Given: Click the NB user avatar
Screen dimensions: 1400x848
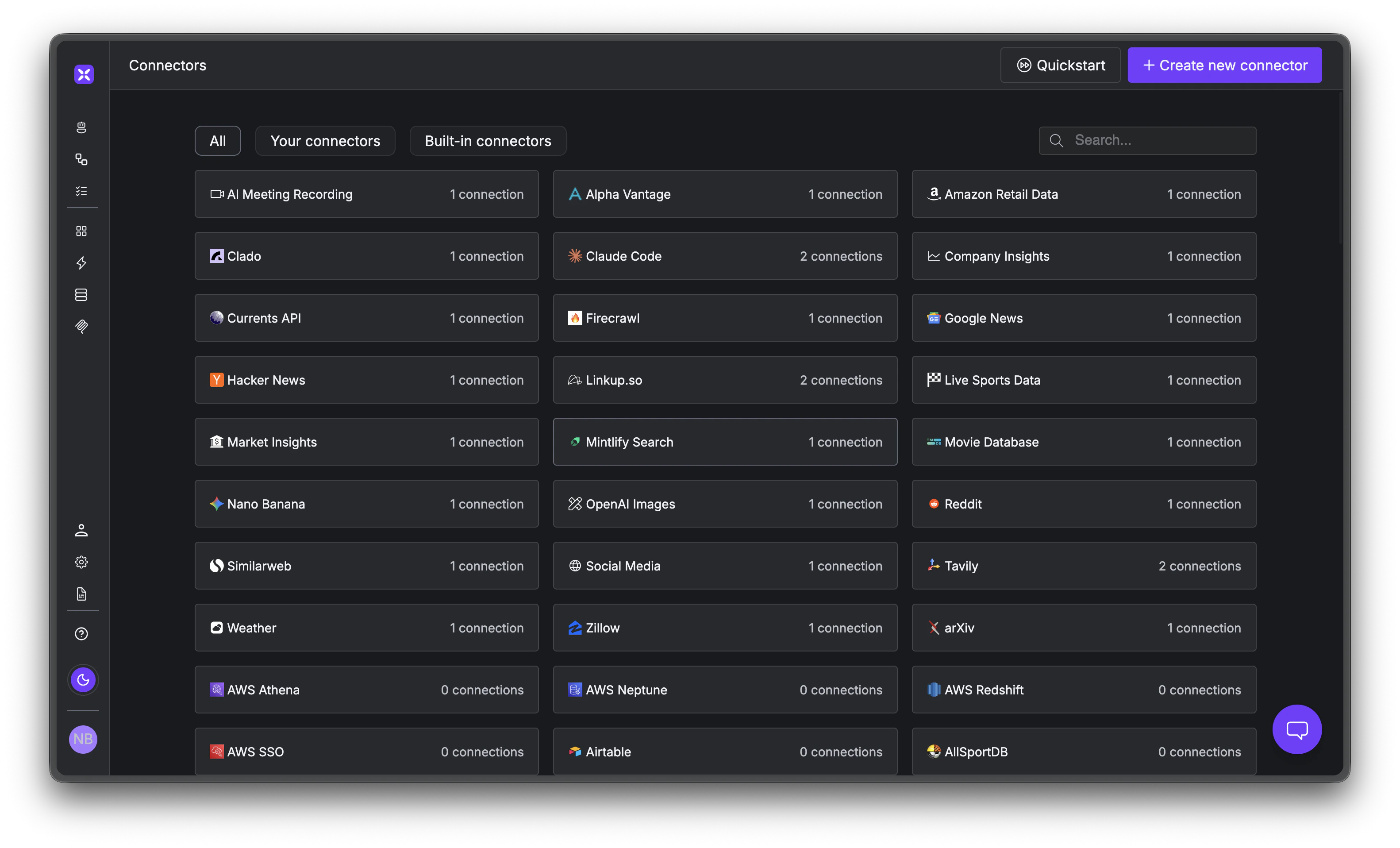Looking at the screenshot, I should click(x=83, y=739).
